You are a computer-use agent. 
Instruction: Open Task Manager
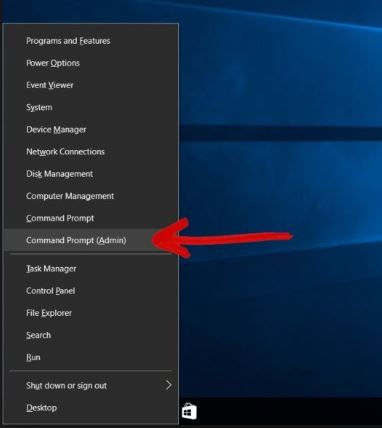pyautogui.click(x=91, y=269)
